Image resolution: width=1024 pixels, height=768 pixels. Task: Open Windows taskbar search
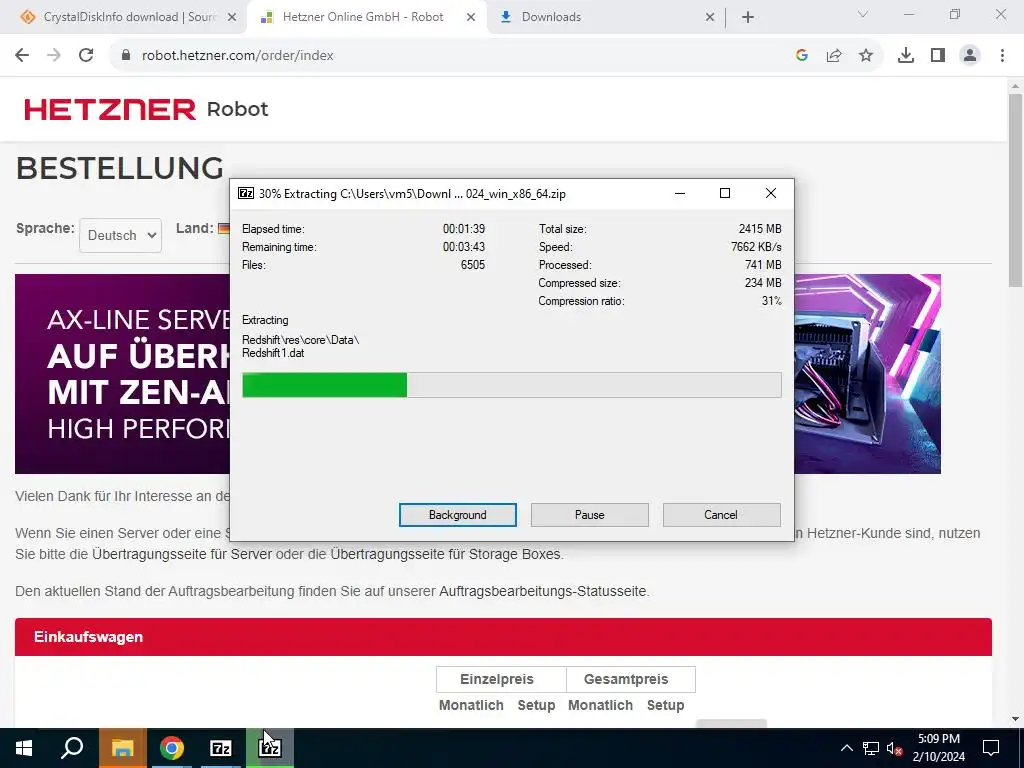(72, 748)
